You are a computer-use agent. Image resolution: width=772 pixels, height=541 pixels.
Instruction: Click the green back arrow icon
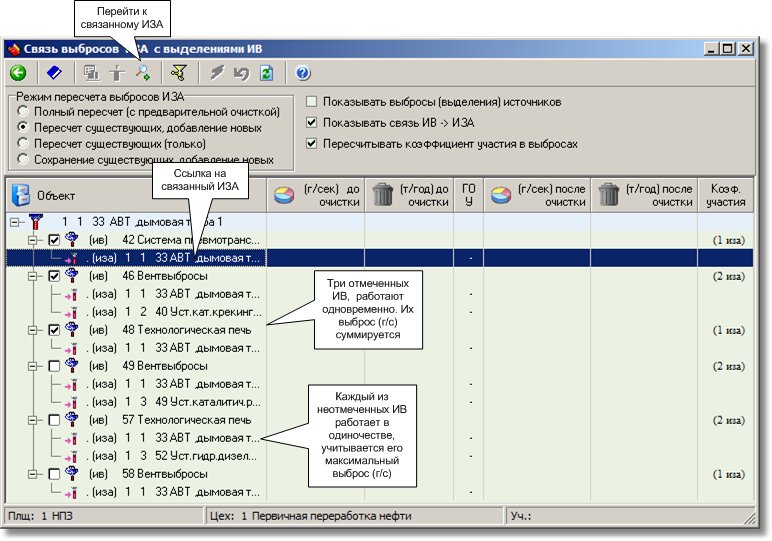click(x=18, y=72)
